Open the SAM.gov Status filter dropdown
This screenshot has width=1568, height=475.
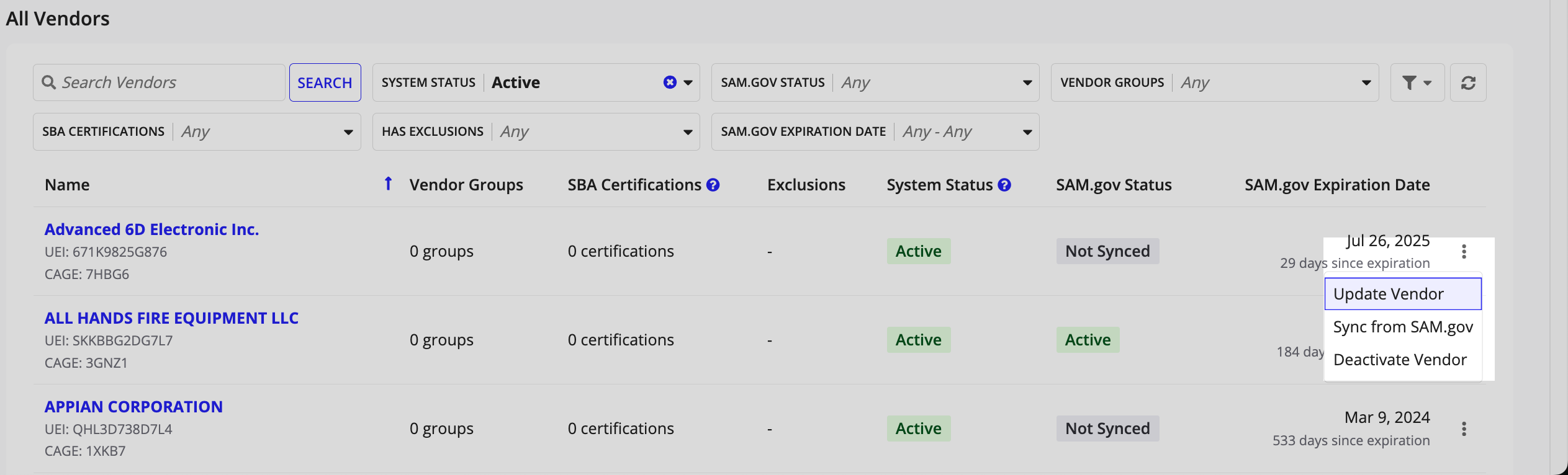pyautogui.click(x=875, y=82)
